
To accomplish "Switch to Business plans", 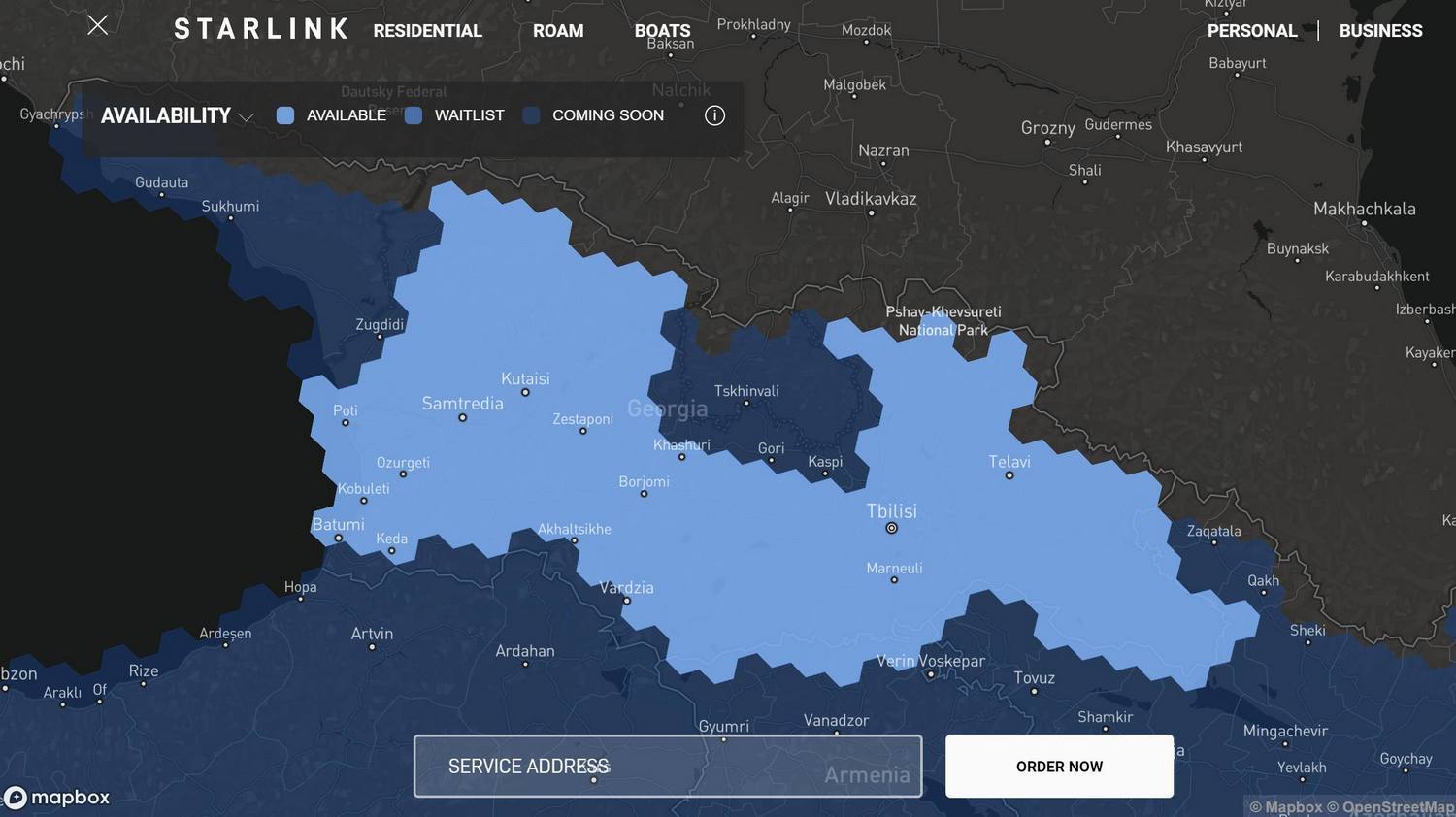I will (1380, 31).
